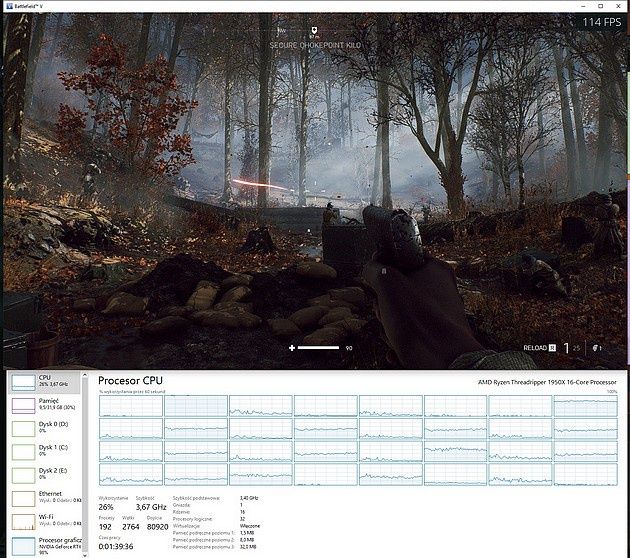The height and width of the screenshot is (558, 630).
Task: Click the 32 Procesory logiczne value
Action: click(242, 519)
